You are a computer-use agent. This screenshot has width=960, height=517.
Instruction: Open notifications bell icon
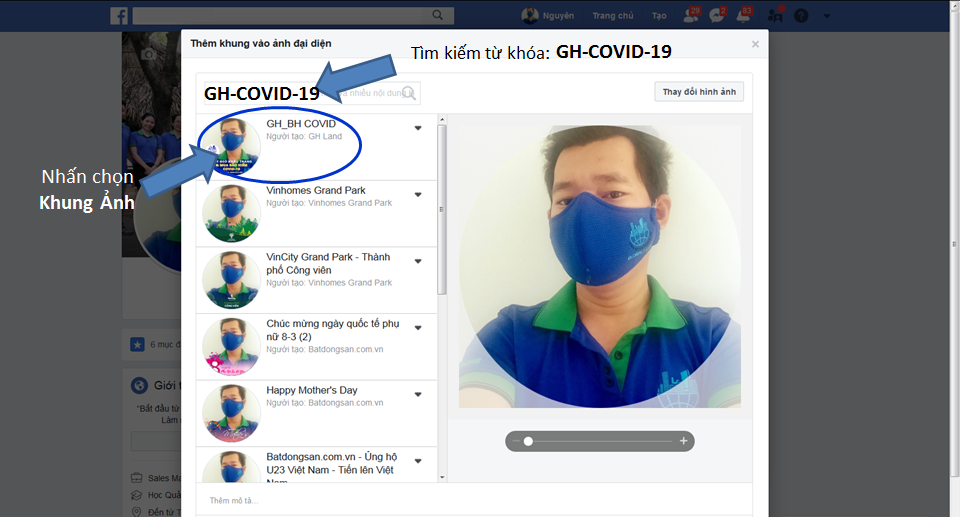click(743, 15)
